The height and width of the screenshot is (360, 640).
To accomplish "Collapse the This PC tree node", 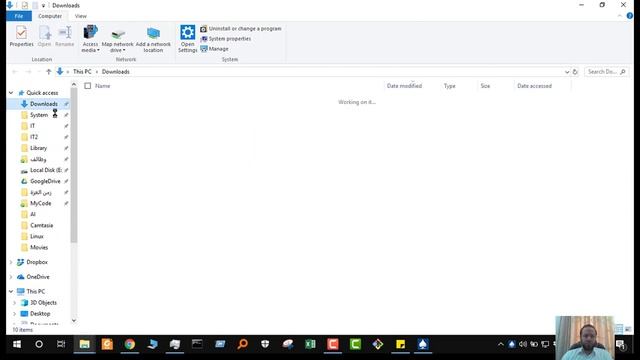I will click(11, 292).
